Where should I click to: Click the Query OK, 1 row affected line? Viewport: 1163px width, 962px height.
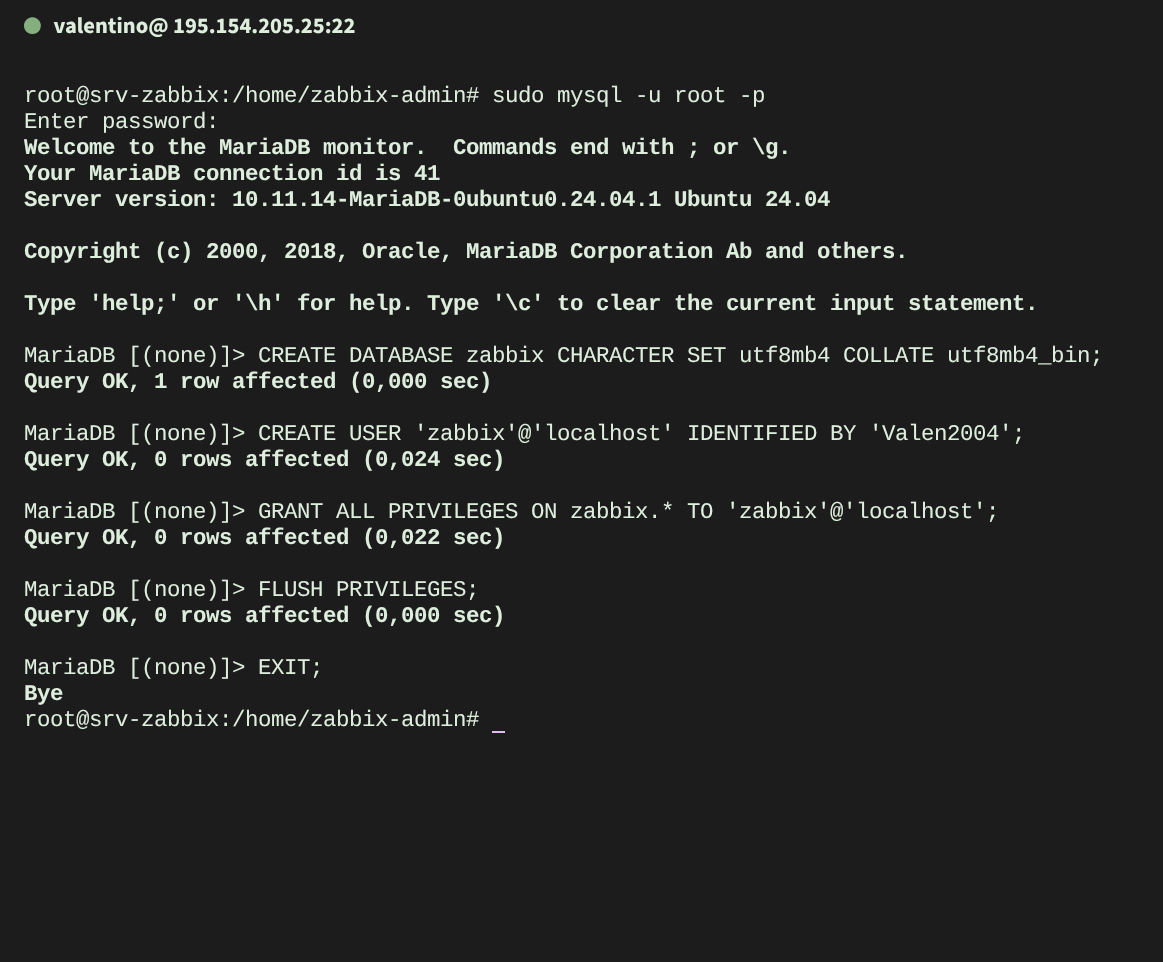258,381
